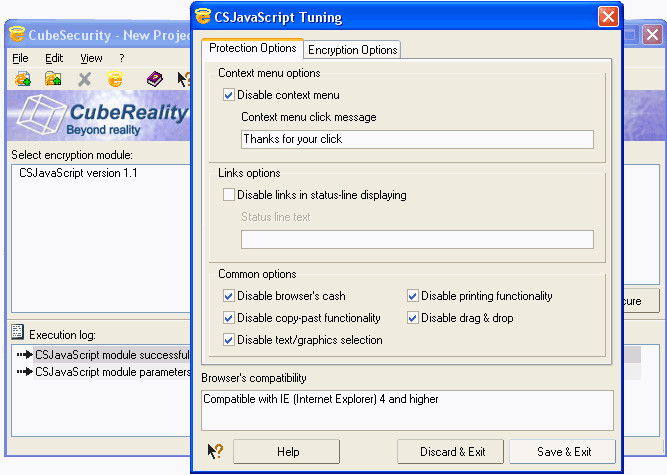Close the CSJavaScript Tuning dialog
The height and width of the screenshot is (475, 667).
(608, 17)
